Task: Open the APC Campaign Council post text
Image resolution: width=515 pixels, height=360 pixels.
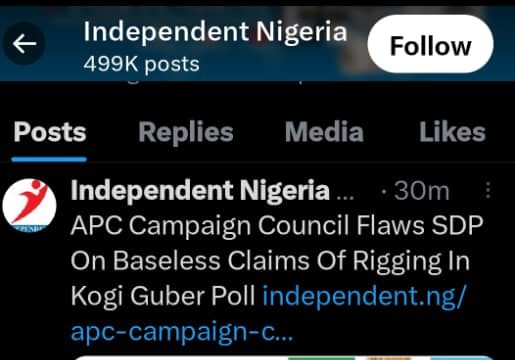Action: pyautogui.click(x=277, y=260)
